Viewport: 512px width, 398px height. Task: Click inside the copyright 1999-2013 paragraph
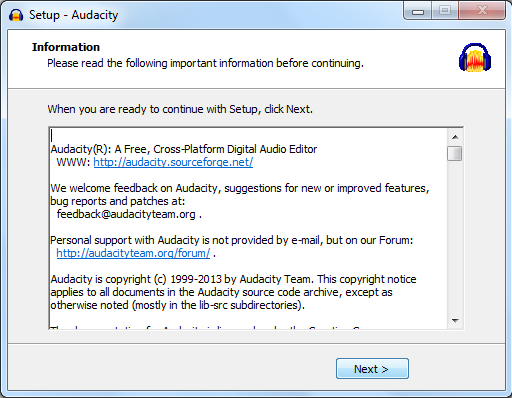coord(233,292)
